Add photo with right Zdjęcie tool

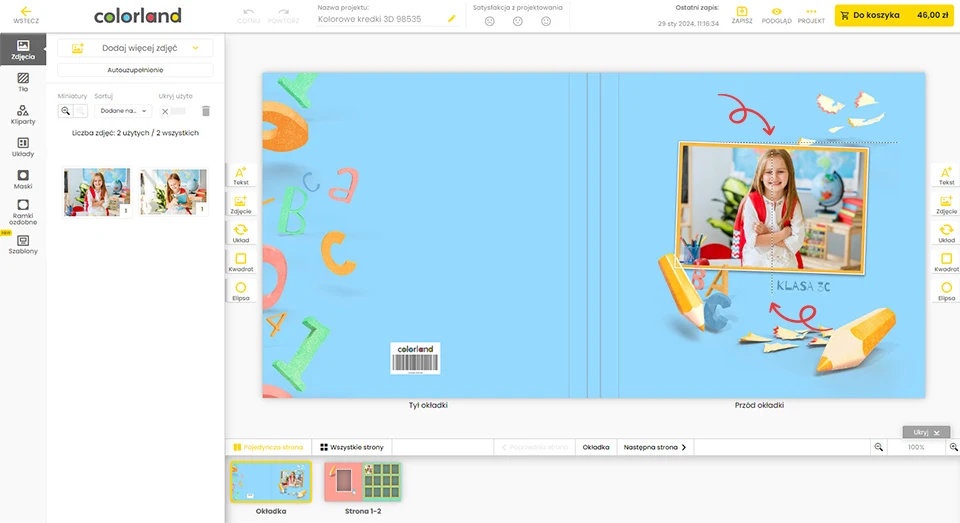click(x=946, y=204)
